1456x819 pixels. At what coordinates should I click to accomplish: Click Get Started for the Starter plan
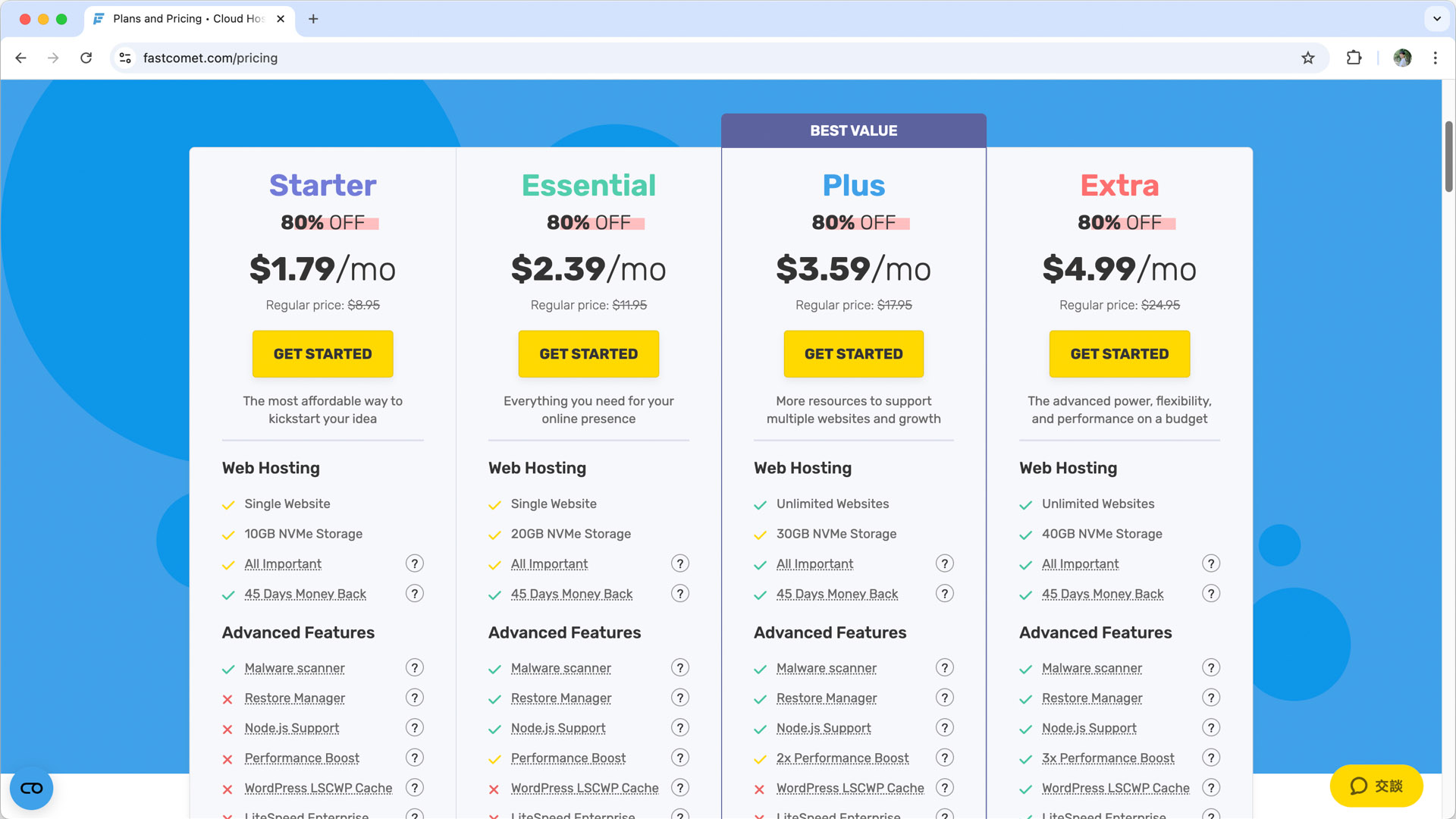click(x=322, y=354)
